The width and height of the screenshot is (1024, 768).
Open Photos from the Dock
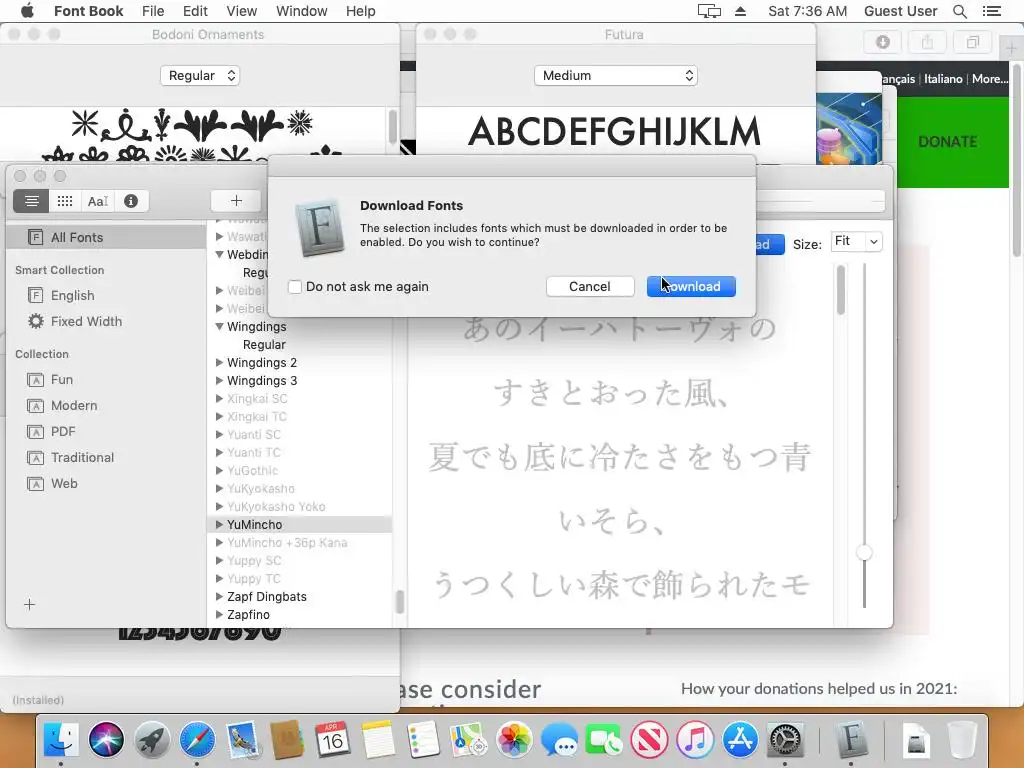pos(514,739)
